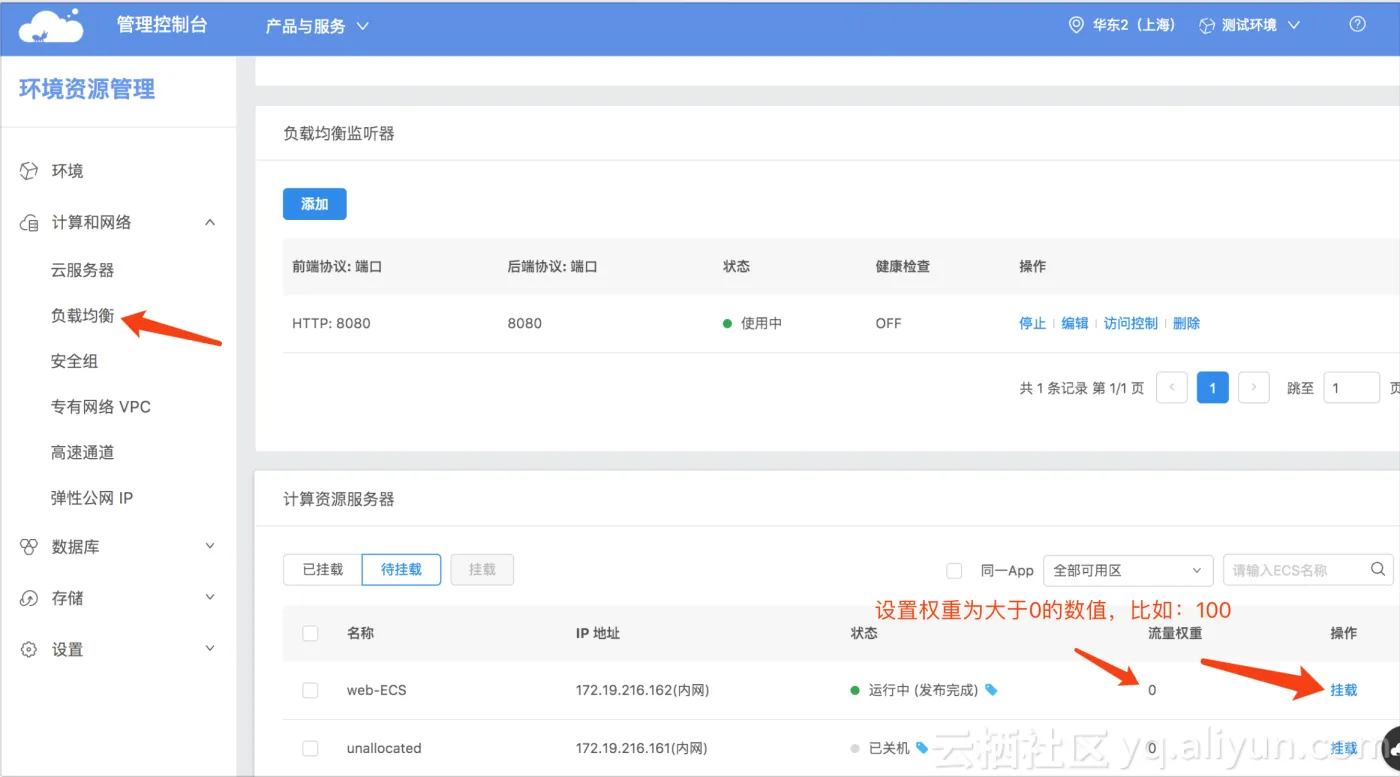Click 挂载 link on unallocated row
This screenshot has width=1400, height=777.
pyautogui.click(x=1344, y=748)
